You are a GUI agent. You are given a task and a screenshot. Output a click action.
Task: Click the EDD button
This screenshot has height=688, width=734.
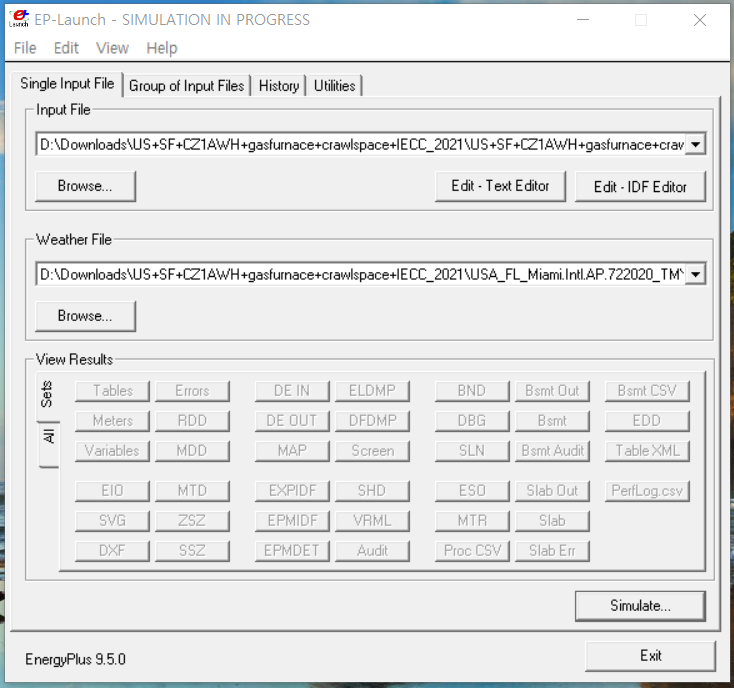tap(647, 421)
